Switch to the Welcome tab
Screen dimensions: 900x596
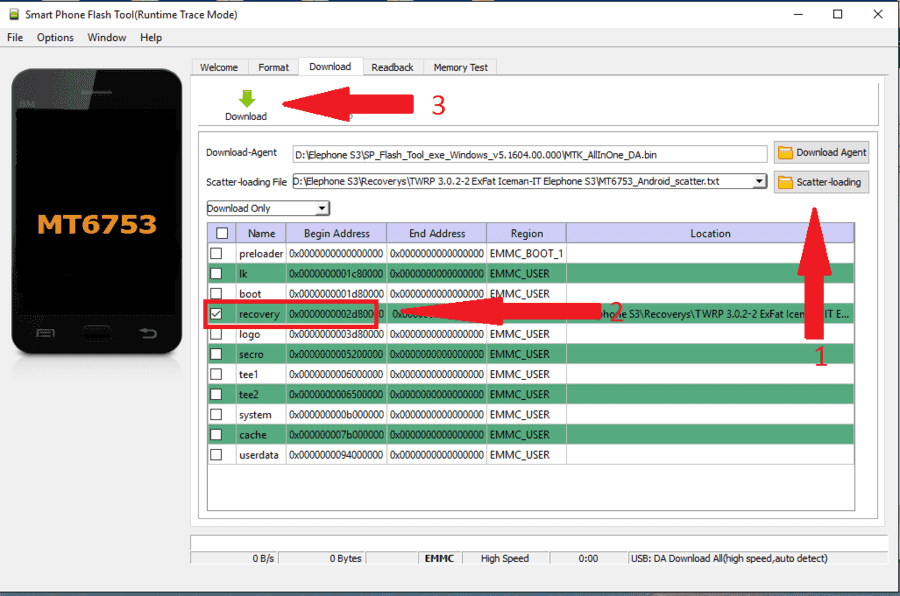(219, 67)
